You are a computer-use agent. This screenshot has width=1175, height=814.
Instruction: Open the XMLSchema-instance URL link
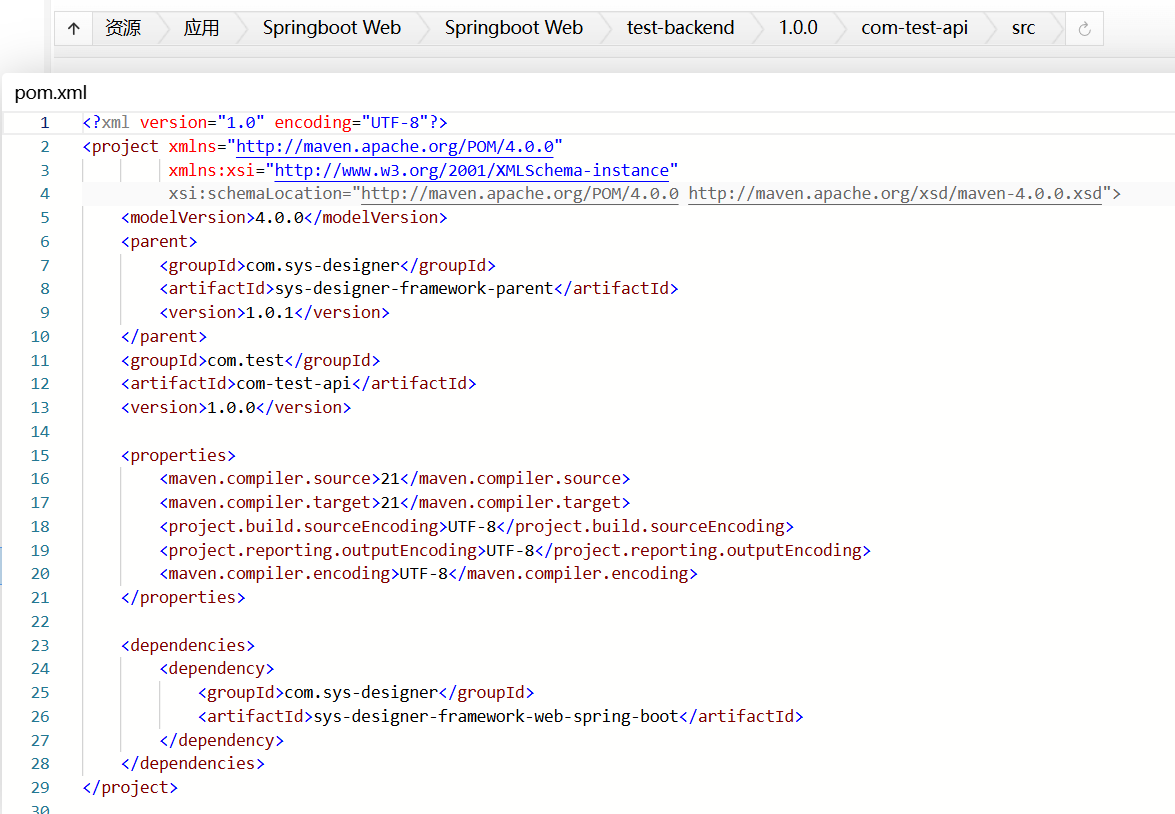[471, 171]
